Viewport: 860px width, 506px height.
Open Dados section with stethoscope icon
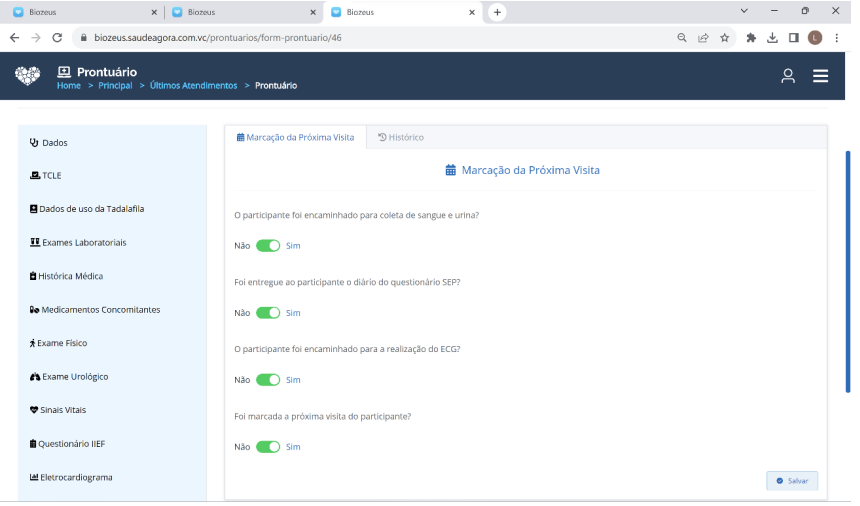[x=49, y=143]
